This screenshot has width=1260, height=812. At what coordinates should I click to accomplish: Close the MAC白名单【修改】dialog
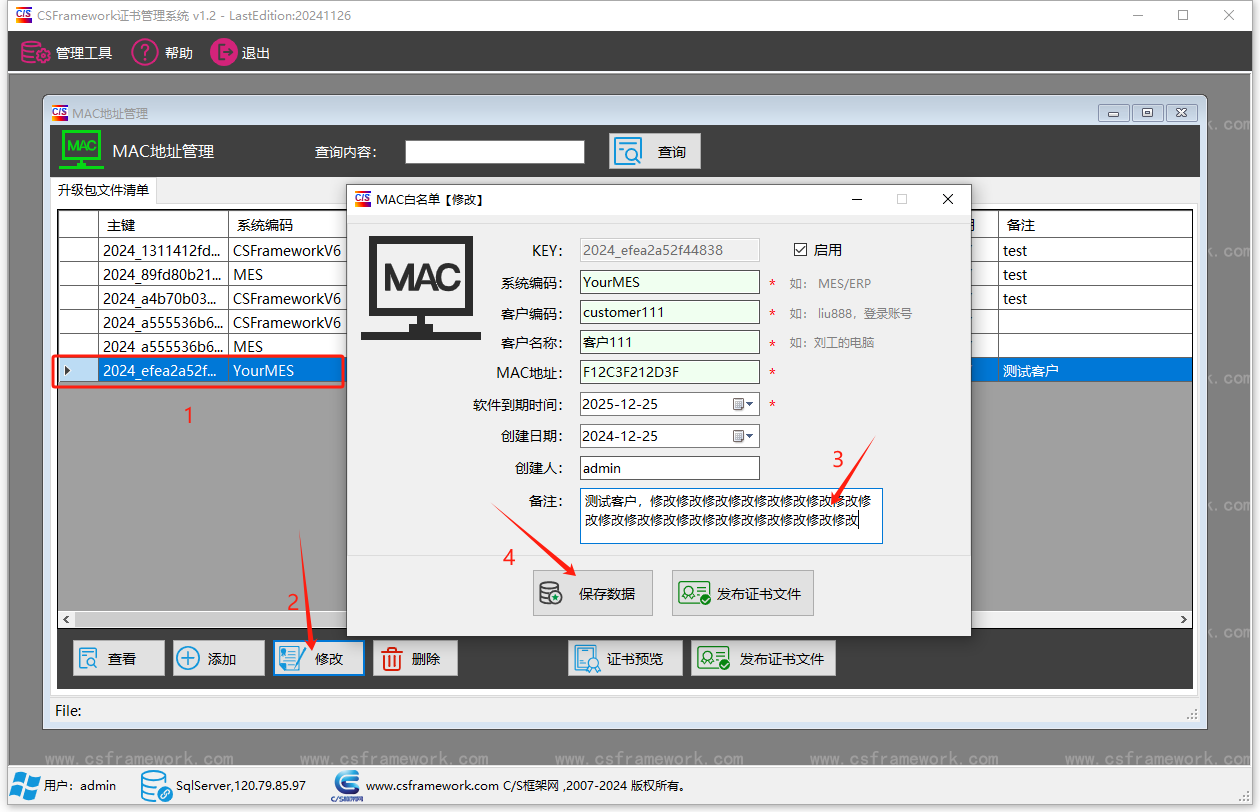948,199
